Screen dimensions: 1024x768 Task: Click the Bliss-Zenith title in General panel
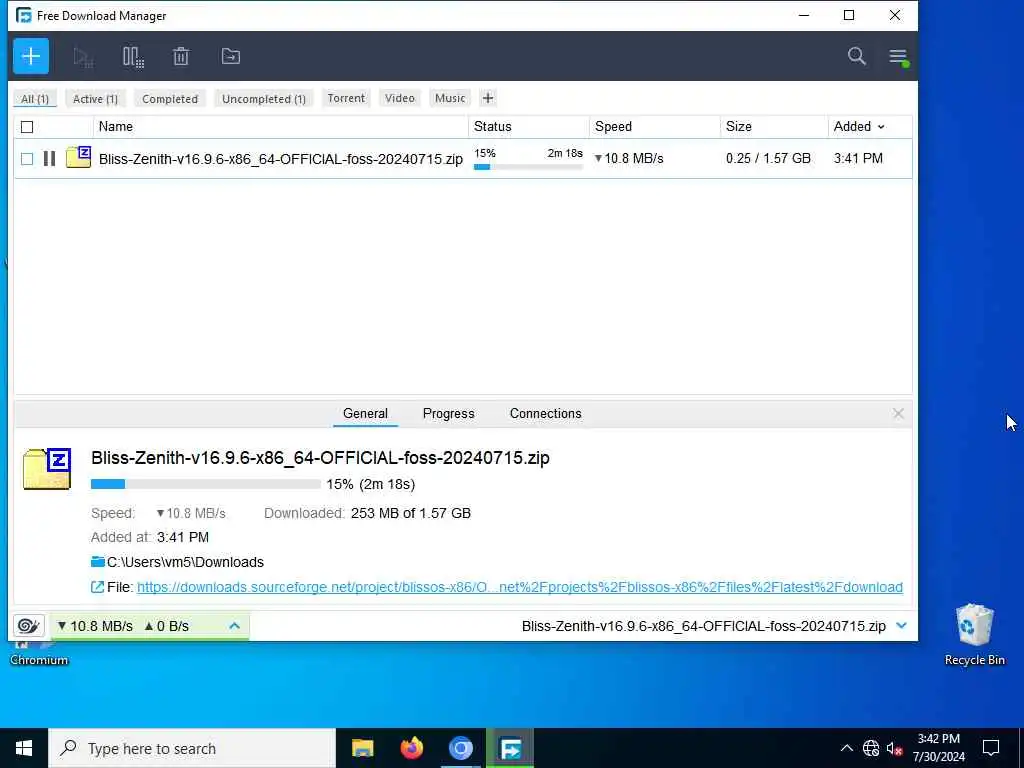(320, 458)
